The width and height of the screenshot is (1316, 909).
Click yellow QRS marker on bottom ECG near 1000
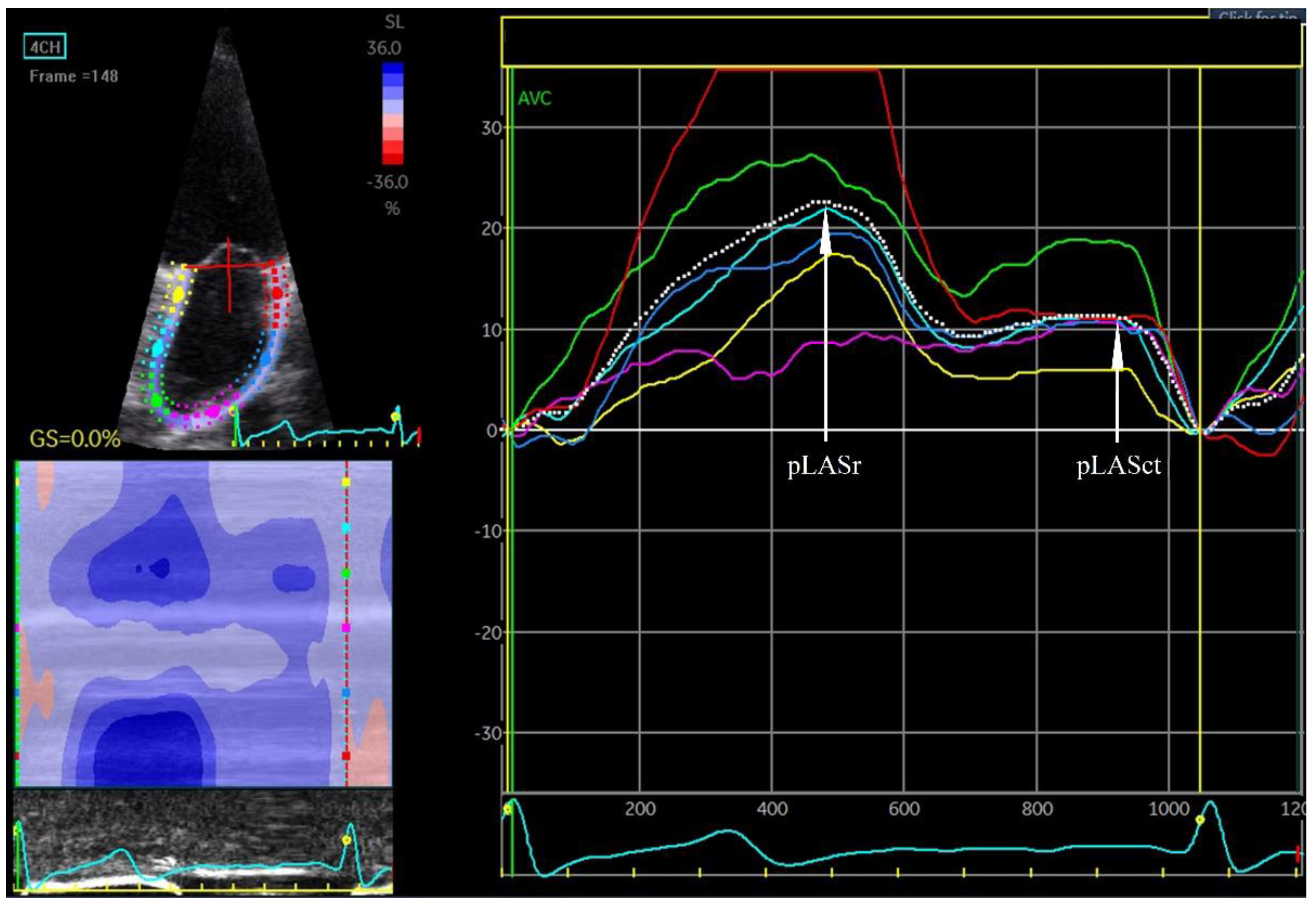(x=1200, y=820)
